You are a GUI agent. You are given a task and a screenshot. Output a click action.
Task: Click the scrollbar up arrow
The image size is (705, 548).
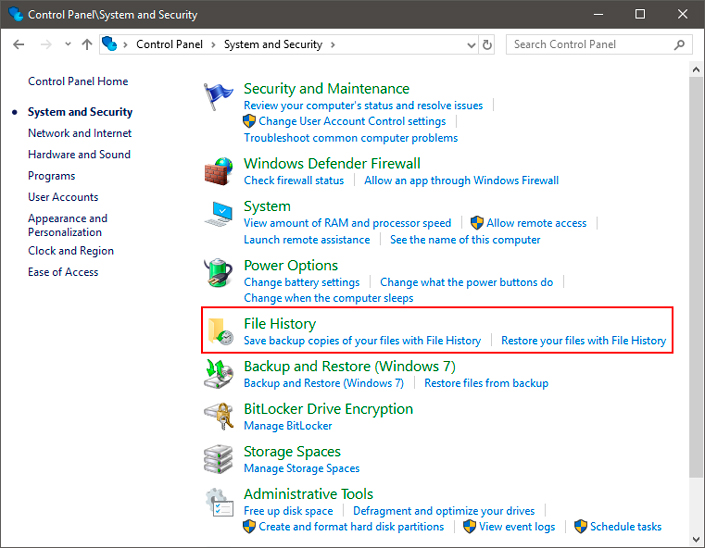pyautogui.click(x=696, y=69)
